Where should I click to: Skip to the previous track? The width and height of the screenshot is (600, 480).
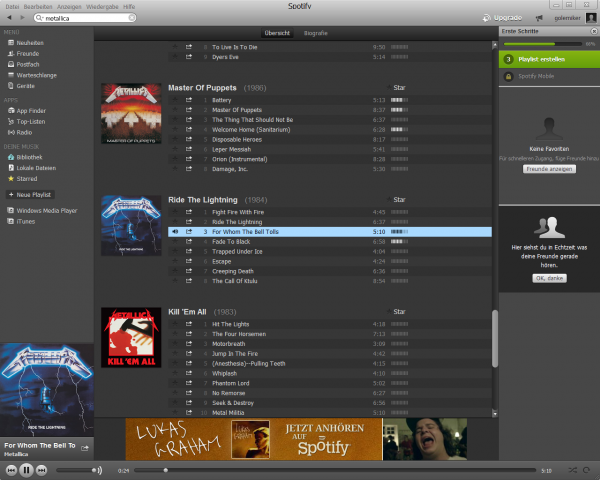(11, 470)
